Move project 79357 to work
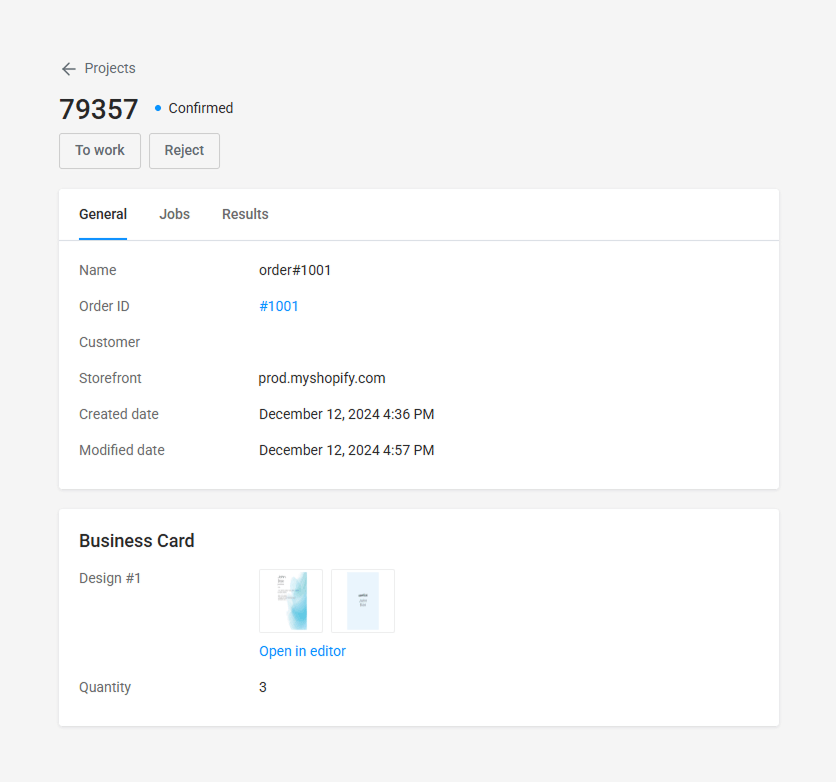836x782 pixels. [100, 151]
